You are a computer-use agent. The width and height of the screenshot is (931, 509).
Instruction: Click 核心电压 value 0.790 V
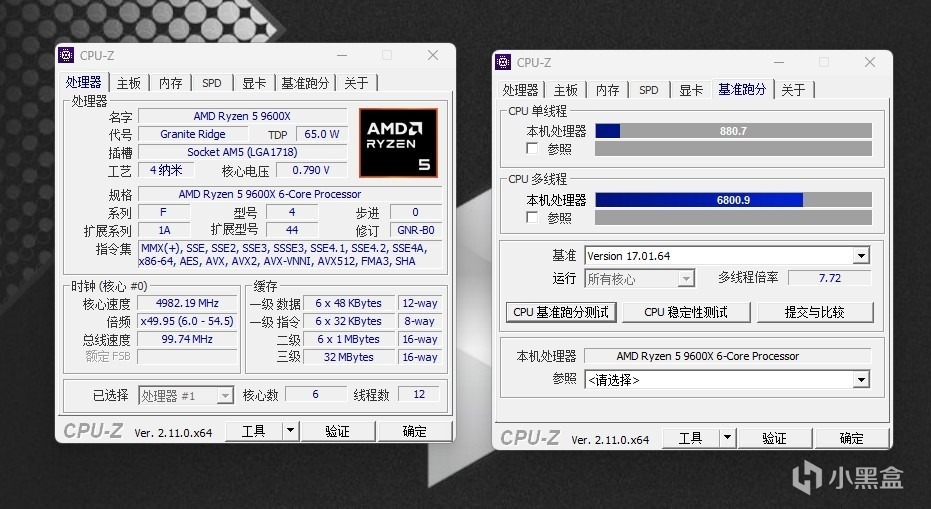point(311,170)
